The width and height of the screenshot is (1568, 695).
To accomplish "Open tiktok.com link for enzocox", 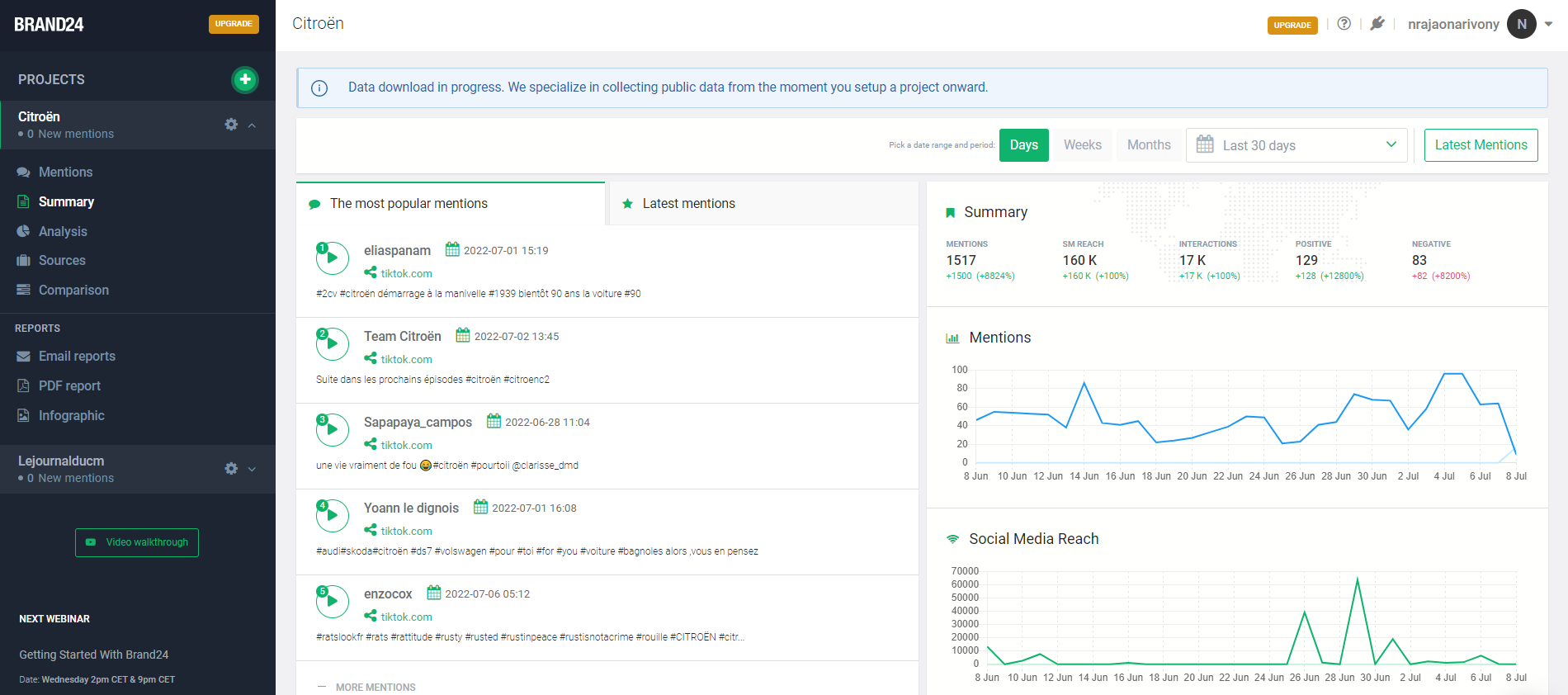I will (x=406, y=617).
